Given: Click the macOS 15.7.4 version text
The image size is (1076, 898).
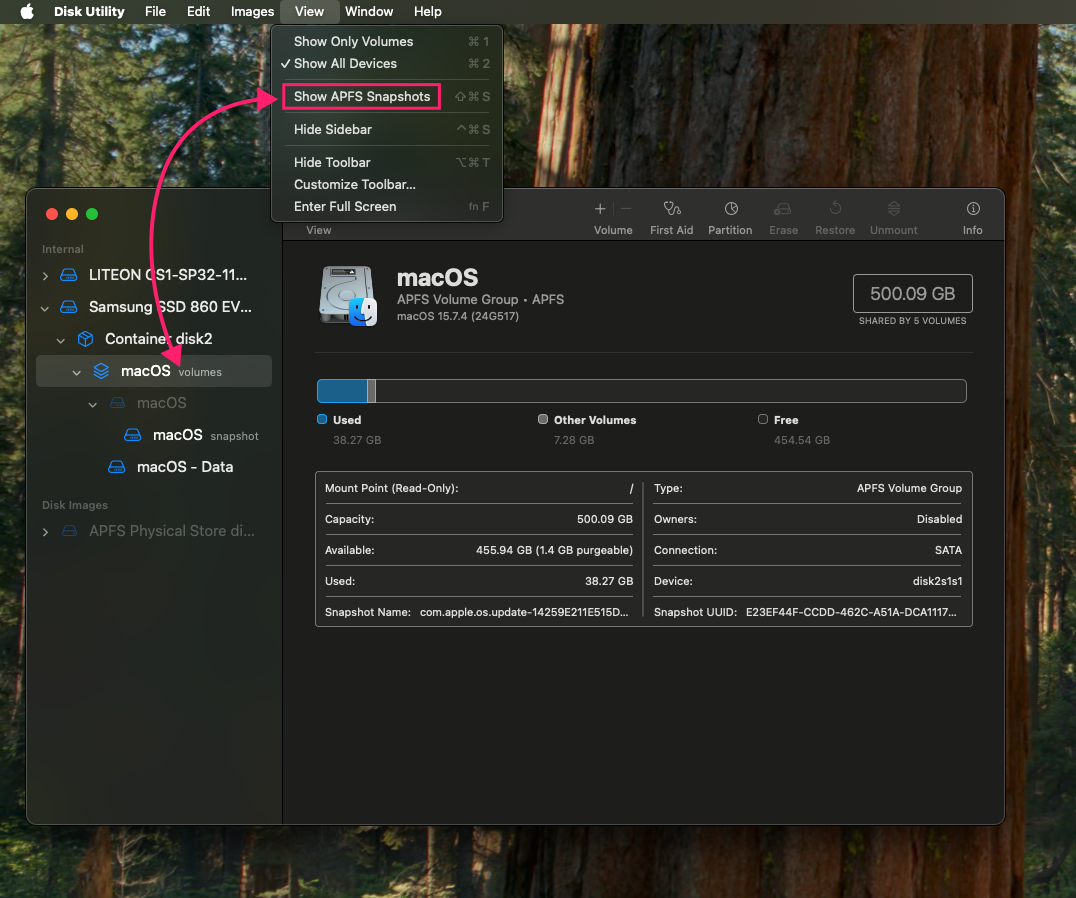Looking at the screenshot, I should [x=458, y=316].
